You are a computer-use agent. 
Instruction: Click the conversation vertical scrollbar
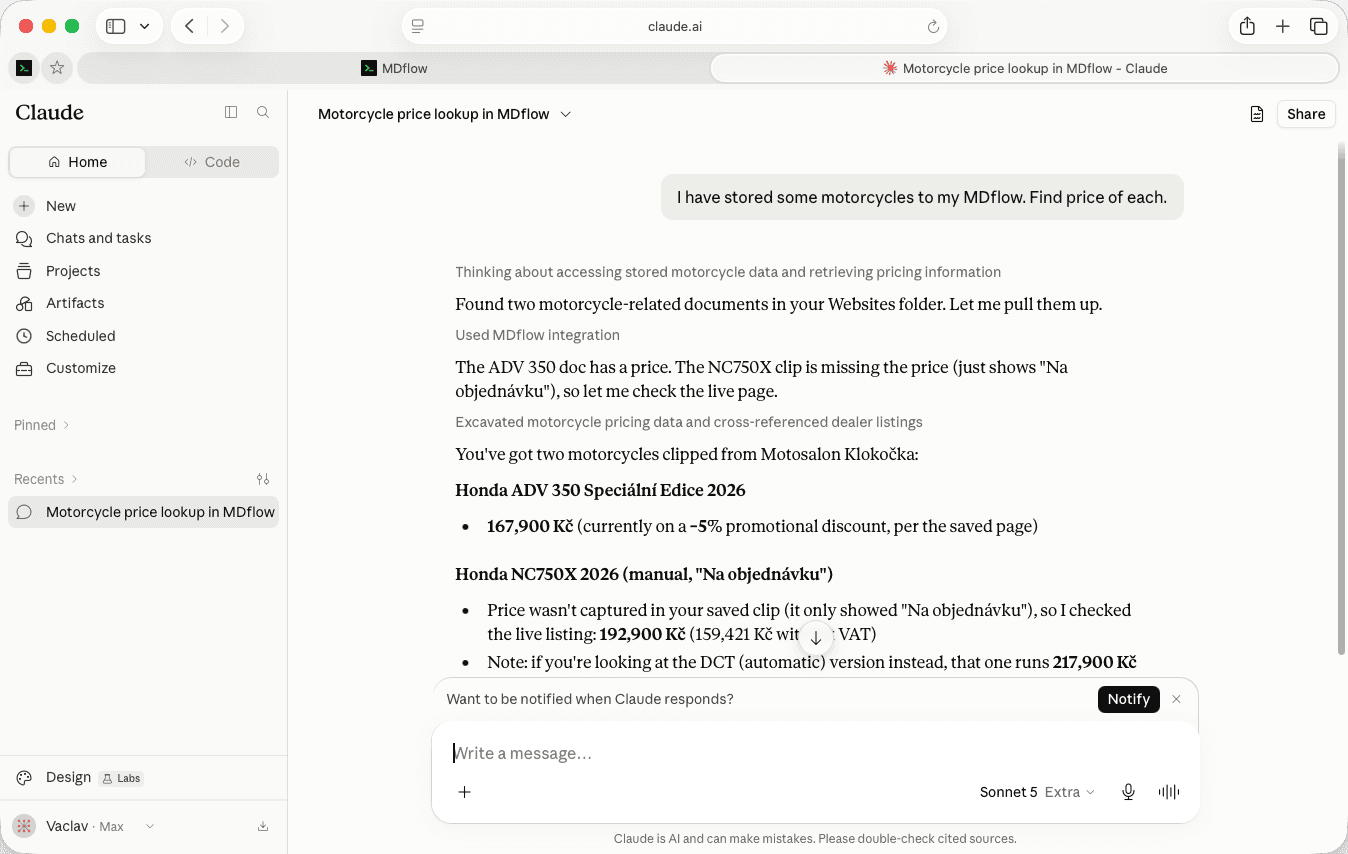click(x=1342, y=400)
